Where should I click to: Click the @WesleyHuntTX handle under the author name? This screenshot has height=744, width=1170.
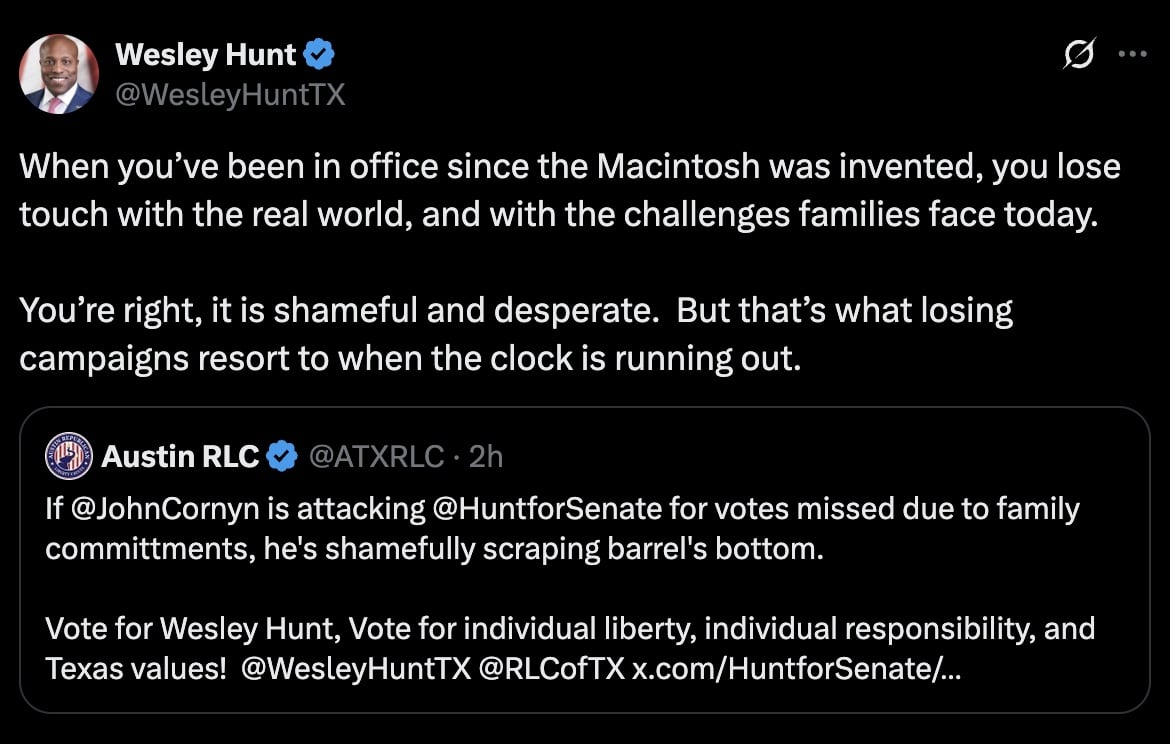[x=230, y=95]
